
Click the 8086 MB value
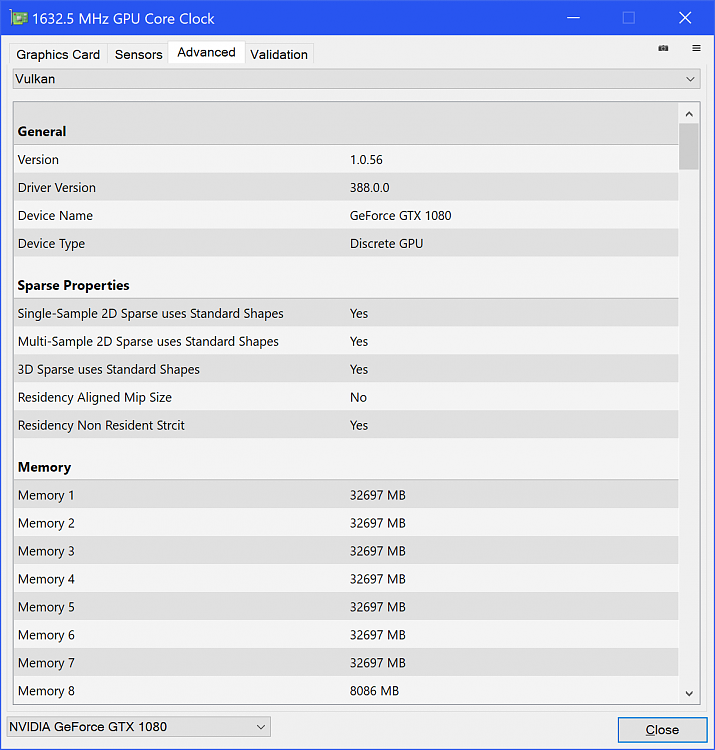click(x=374, y=691)
